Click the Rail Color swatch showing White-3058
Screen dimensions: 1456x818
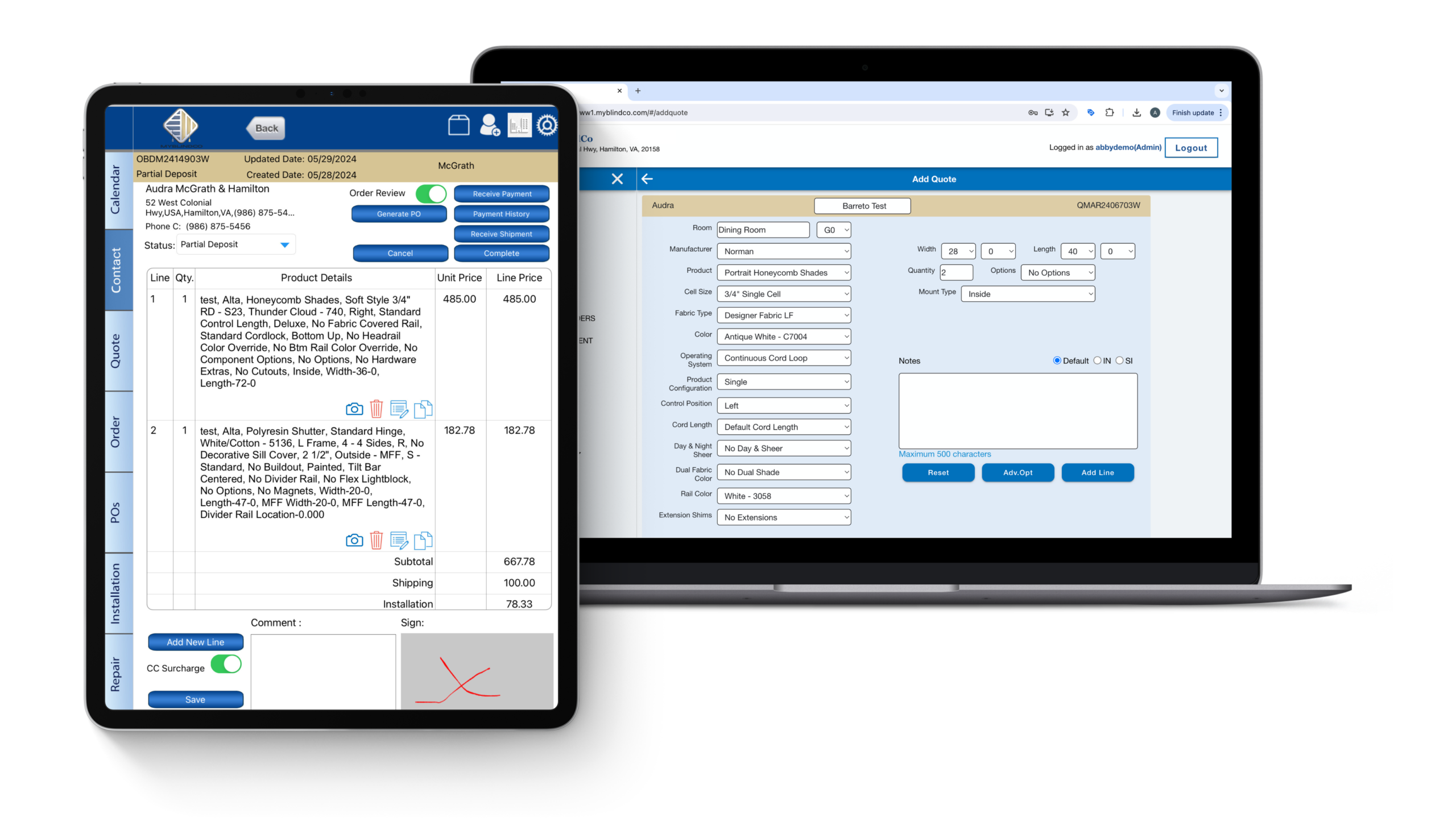(x=782, y=495)
